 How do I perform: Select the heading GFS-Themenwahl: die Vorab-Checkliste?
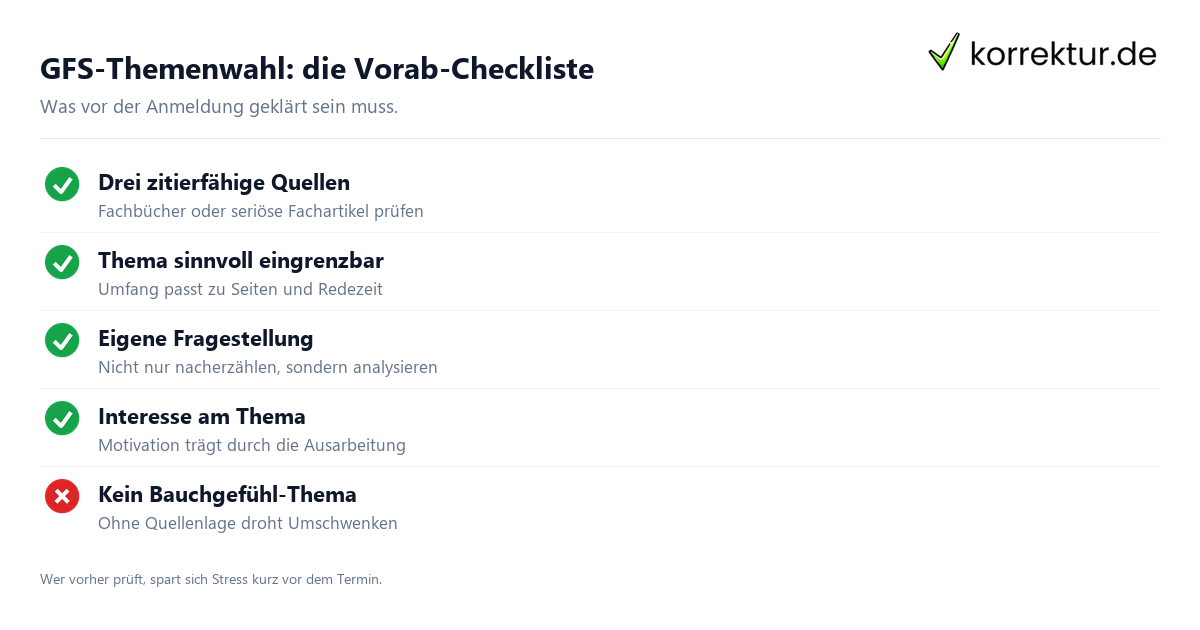pos(317,69)
